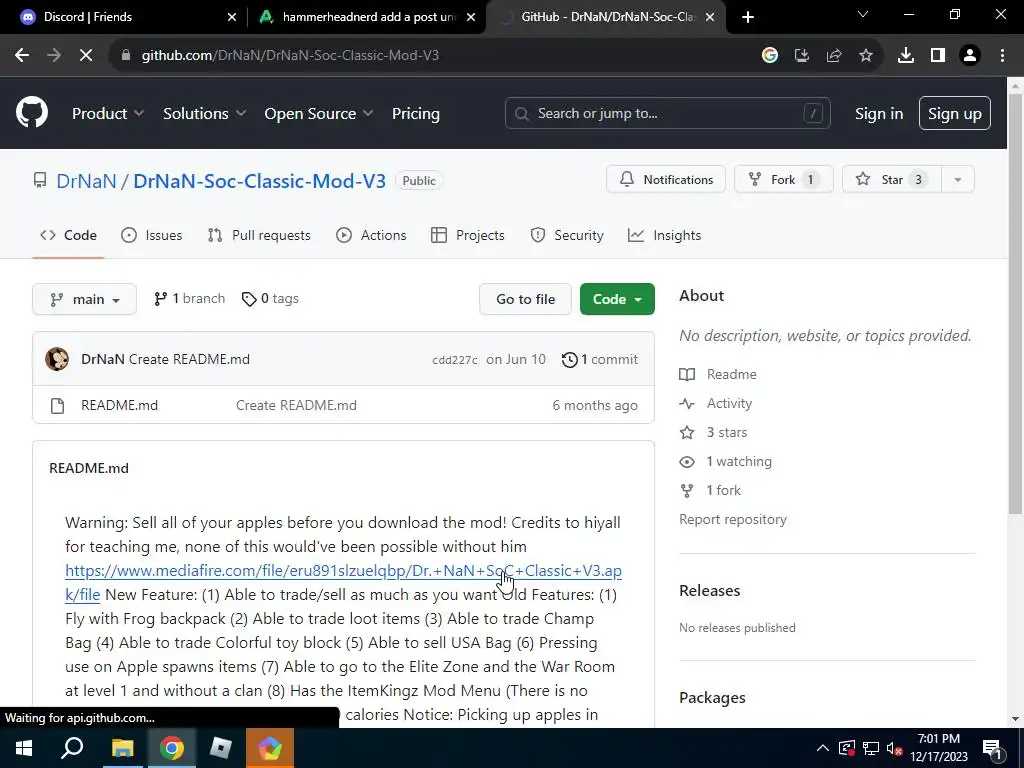Click the Sign up button

point(955,114)
